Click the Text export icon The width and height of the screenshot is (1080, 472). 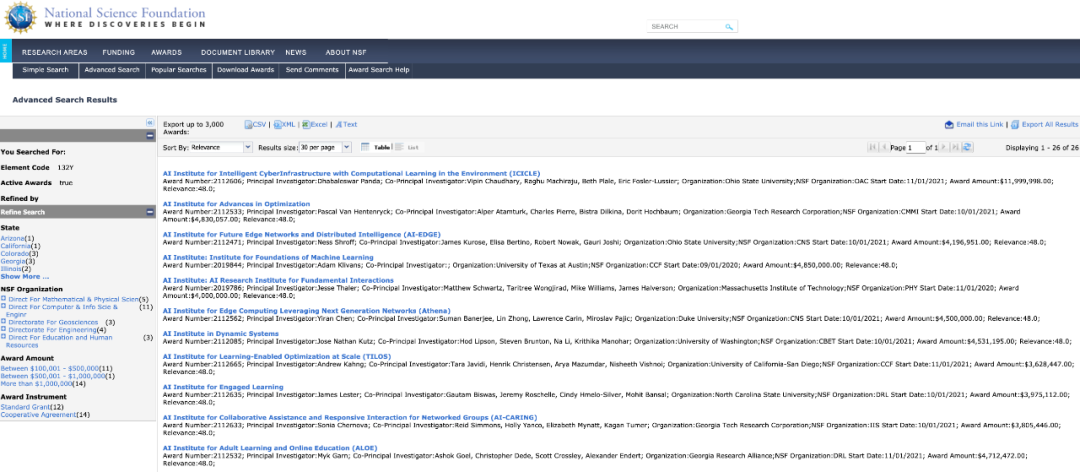(x=339, y=125)
